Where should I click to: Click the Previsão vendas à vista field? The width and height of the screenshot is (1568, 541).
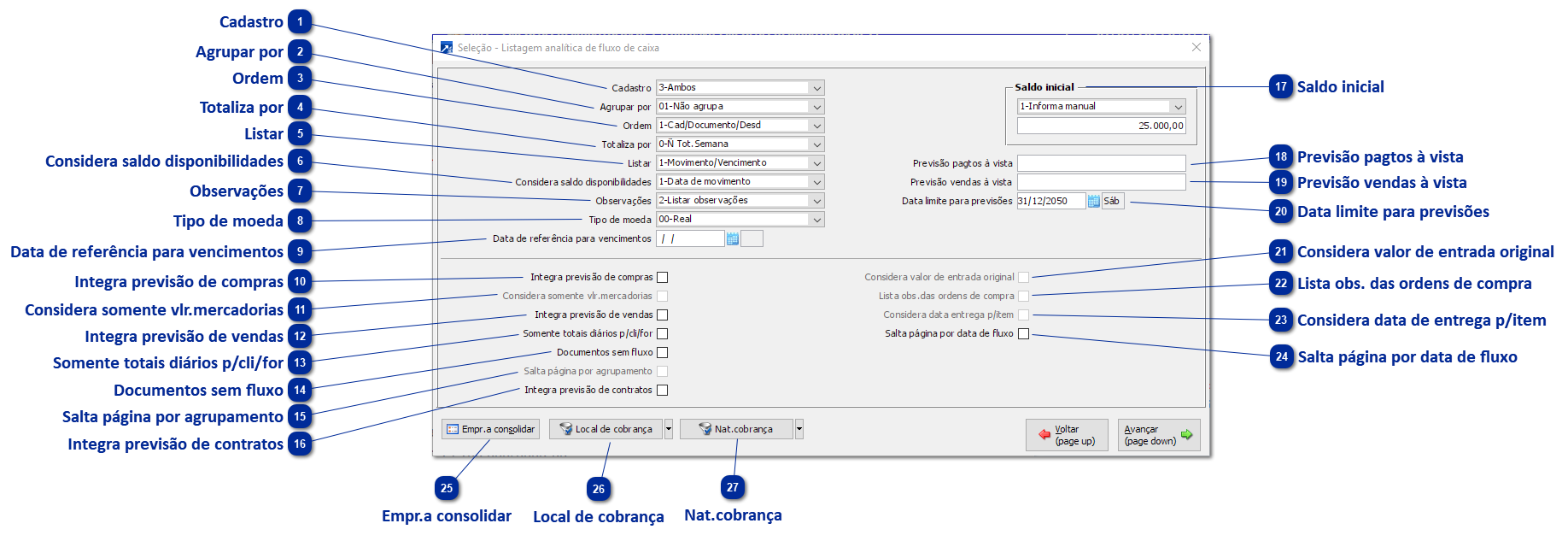click(1102, 182)
